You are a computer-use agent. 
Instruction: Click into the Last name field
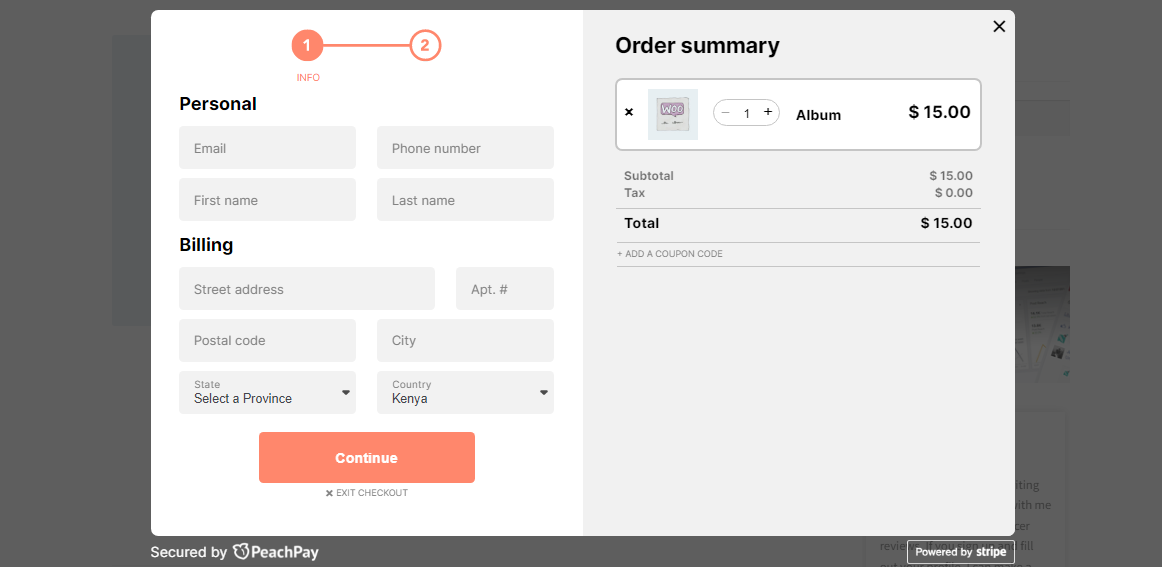coord(465,200)
